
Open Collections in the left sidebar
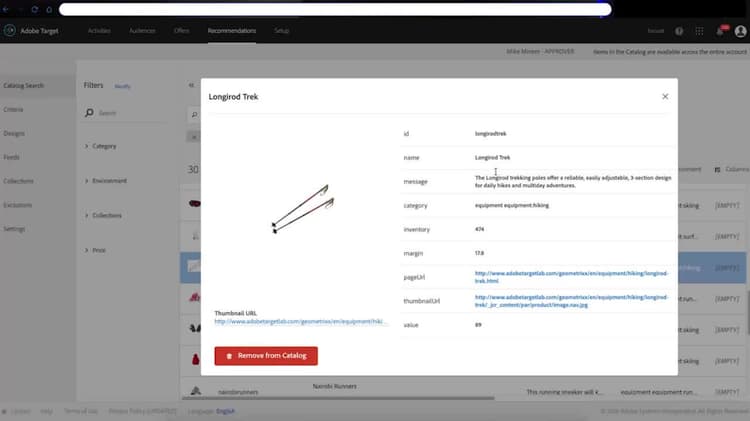(18, 181)
